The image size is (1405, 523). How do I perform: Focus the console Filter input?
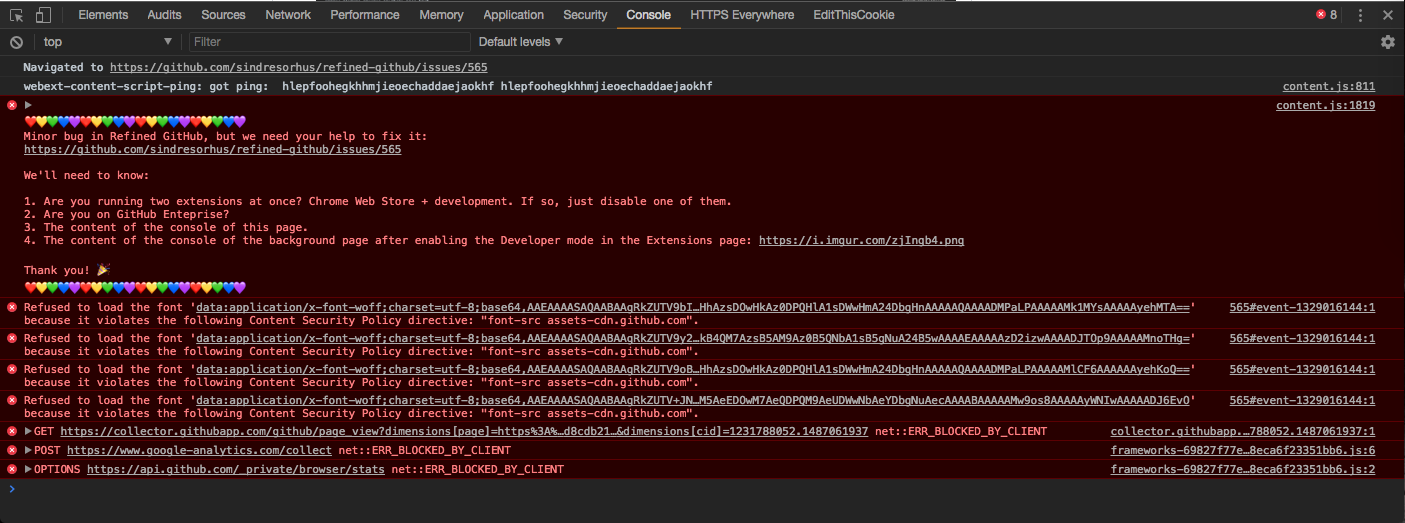point(329,42)
